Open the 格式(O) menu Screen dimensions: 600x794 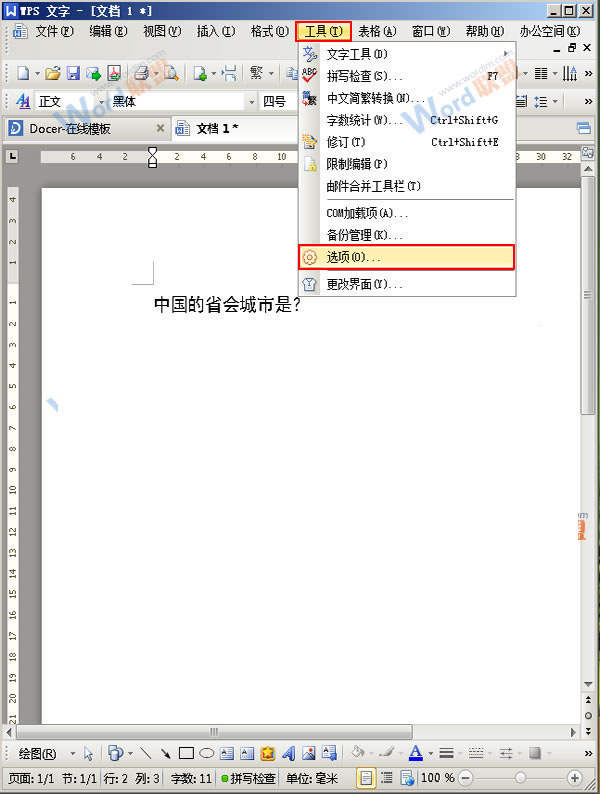click(269, 31)
